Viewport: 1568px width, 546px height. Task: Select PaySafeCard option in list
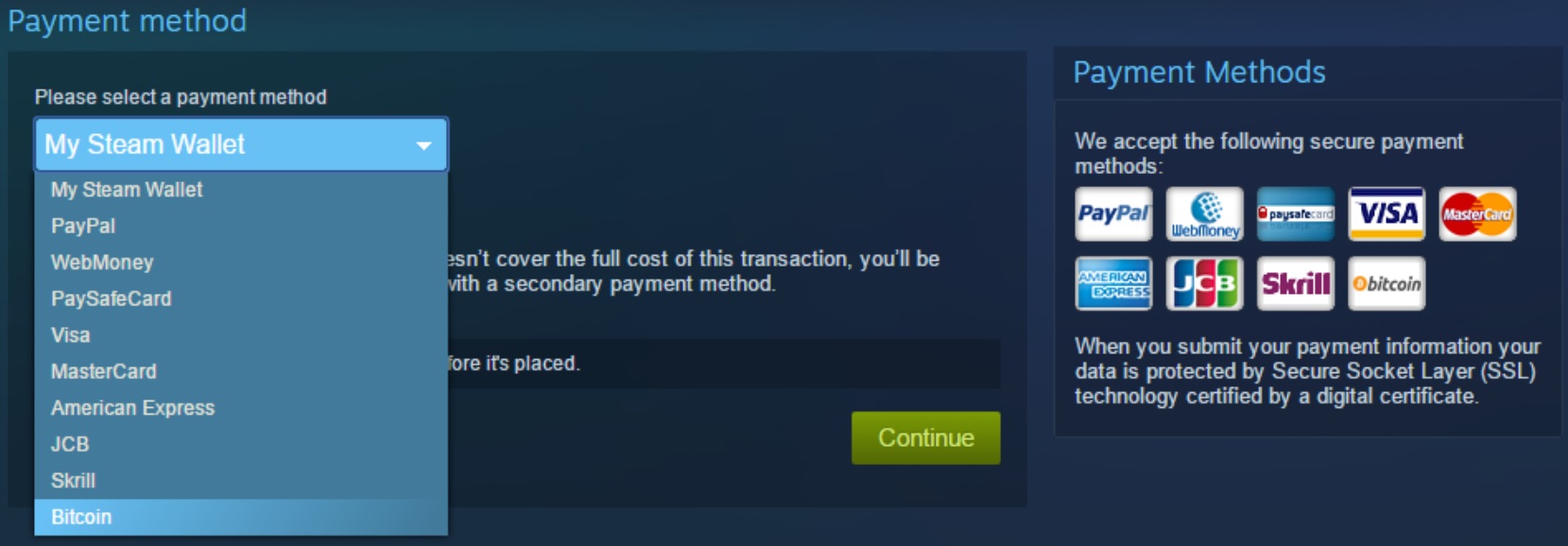(x=241, y=299)
